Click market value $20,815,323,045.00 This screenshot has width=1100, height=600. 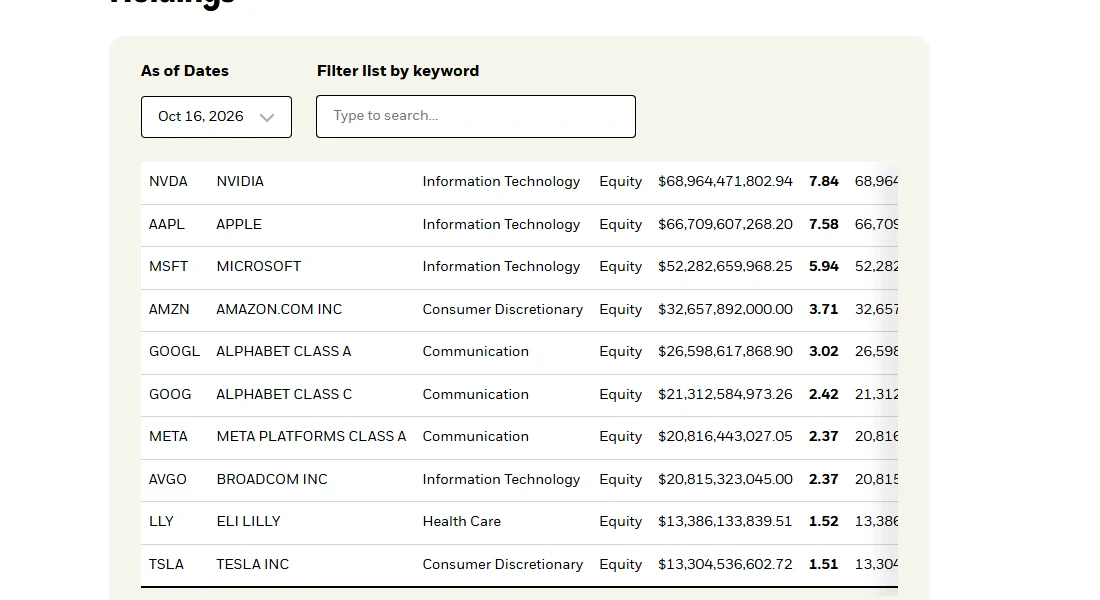click(x=725, y=479)
